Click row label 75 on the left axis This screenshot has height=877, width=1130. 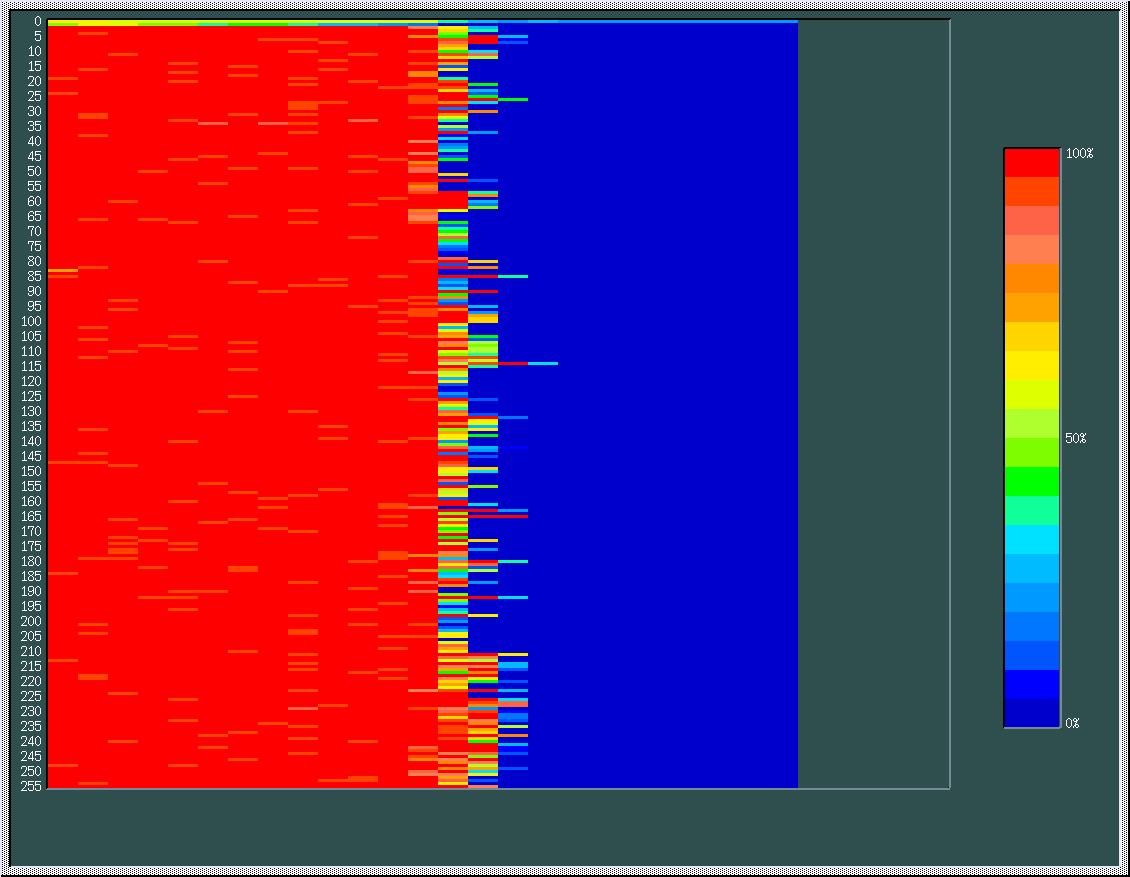click(x=34, y=246)
